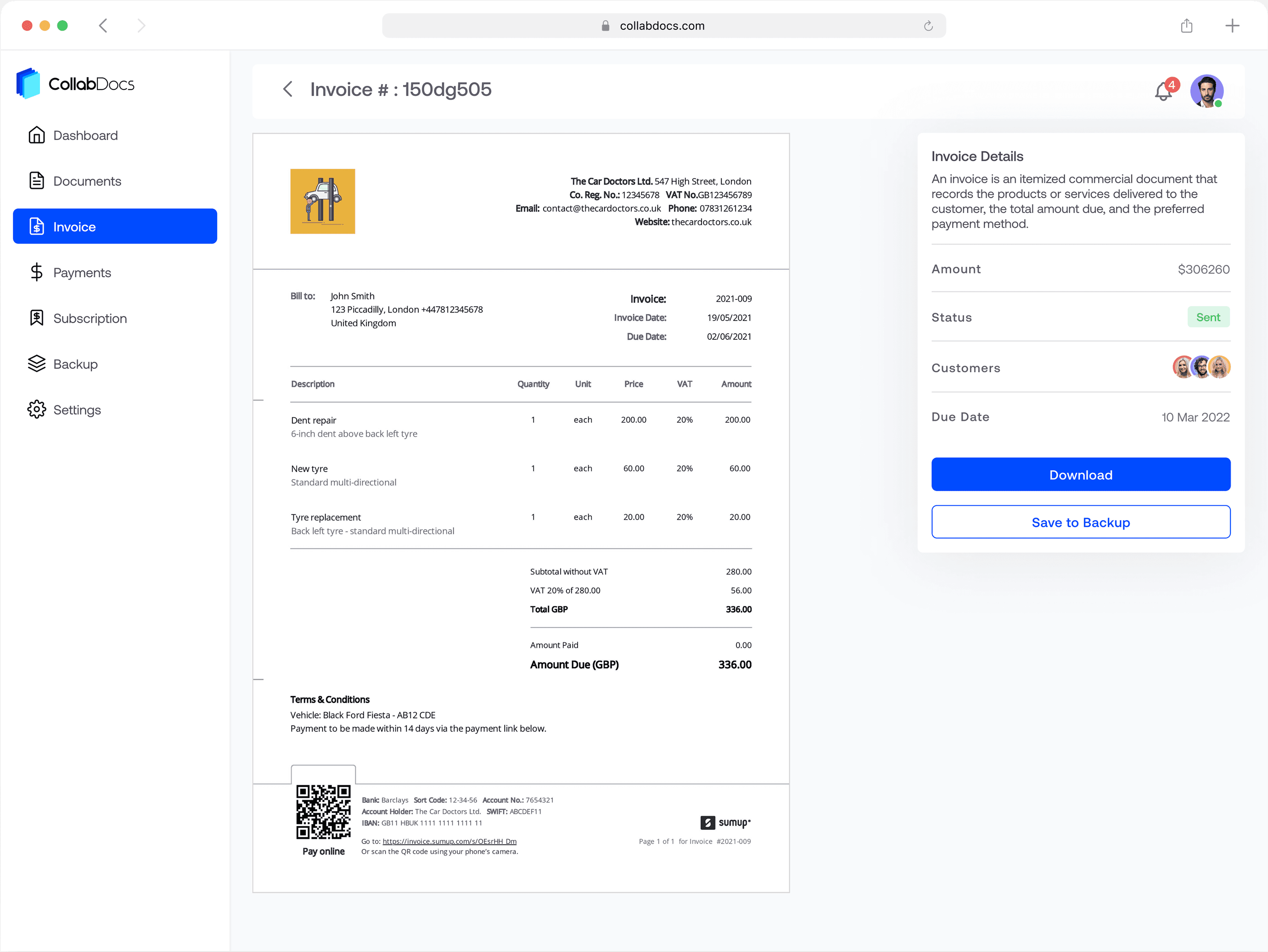Click the browser share icon
This screenshot has width=1268, height=952.
(1187, 26)
